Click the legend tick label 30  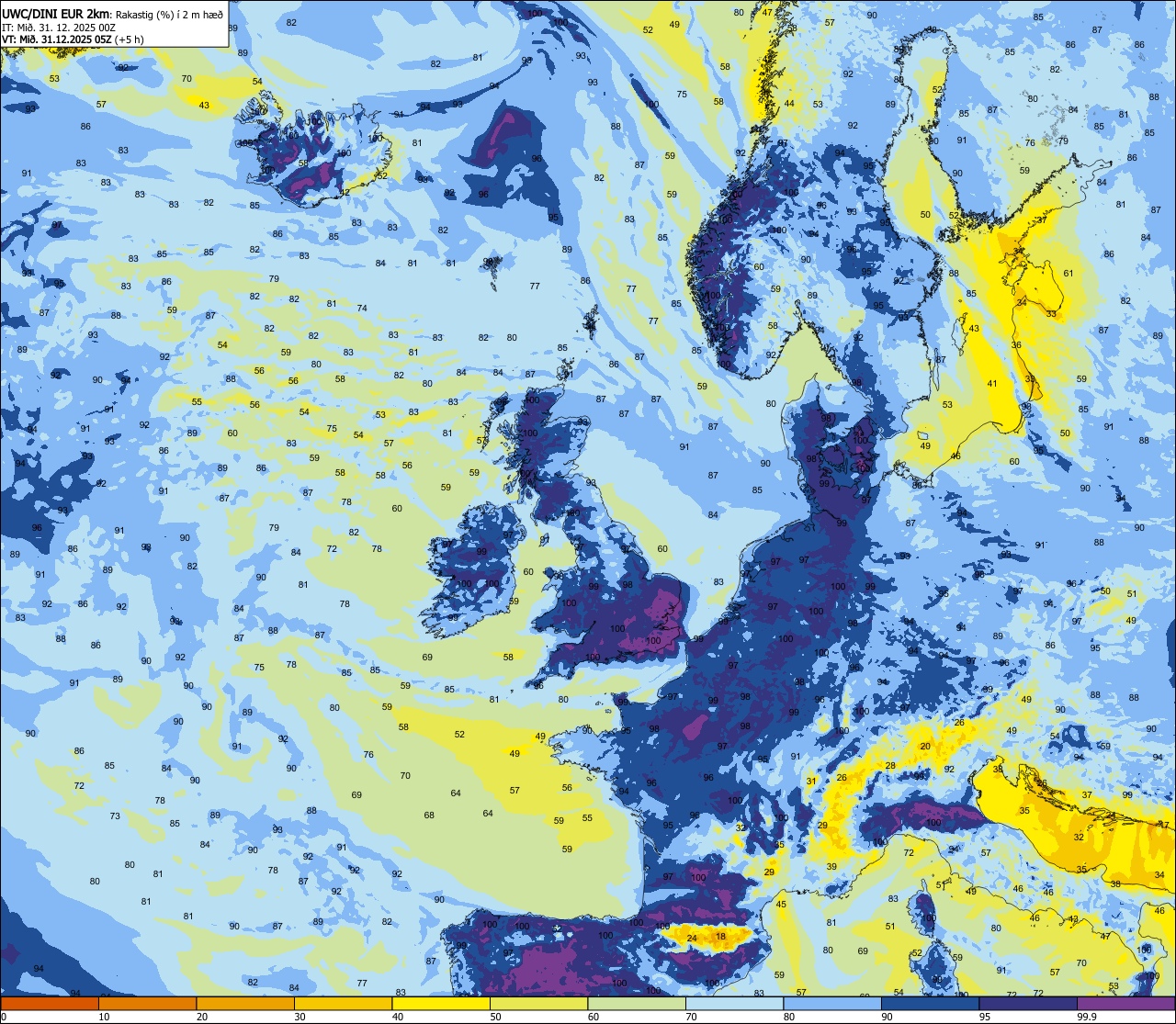pos(300,1017)
